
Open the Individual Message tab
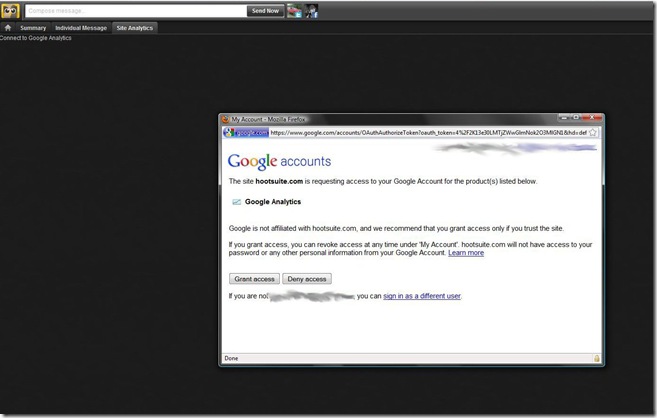81,28
